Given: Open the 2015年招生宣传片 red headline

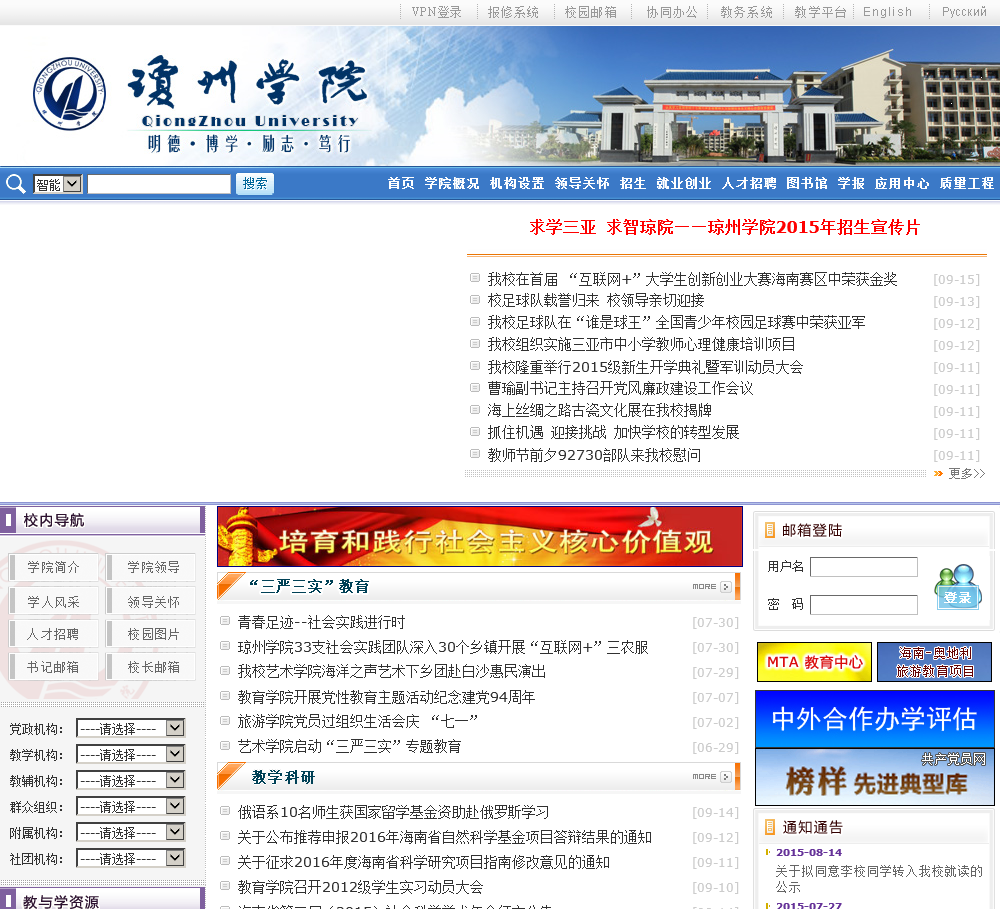Looking at the screenshot, I should point(724,227).
